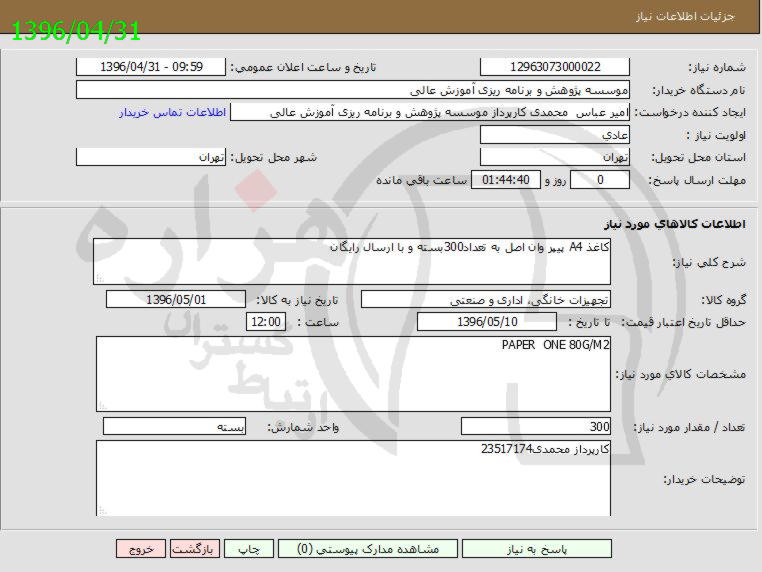Select the request creator field 'امیر عباس محمدی'
The image size is (762, 572).
click(430, 112)
